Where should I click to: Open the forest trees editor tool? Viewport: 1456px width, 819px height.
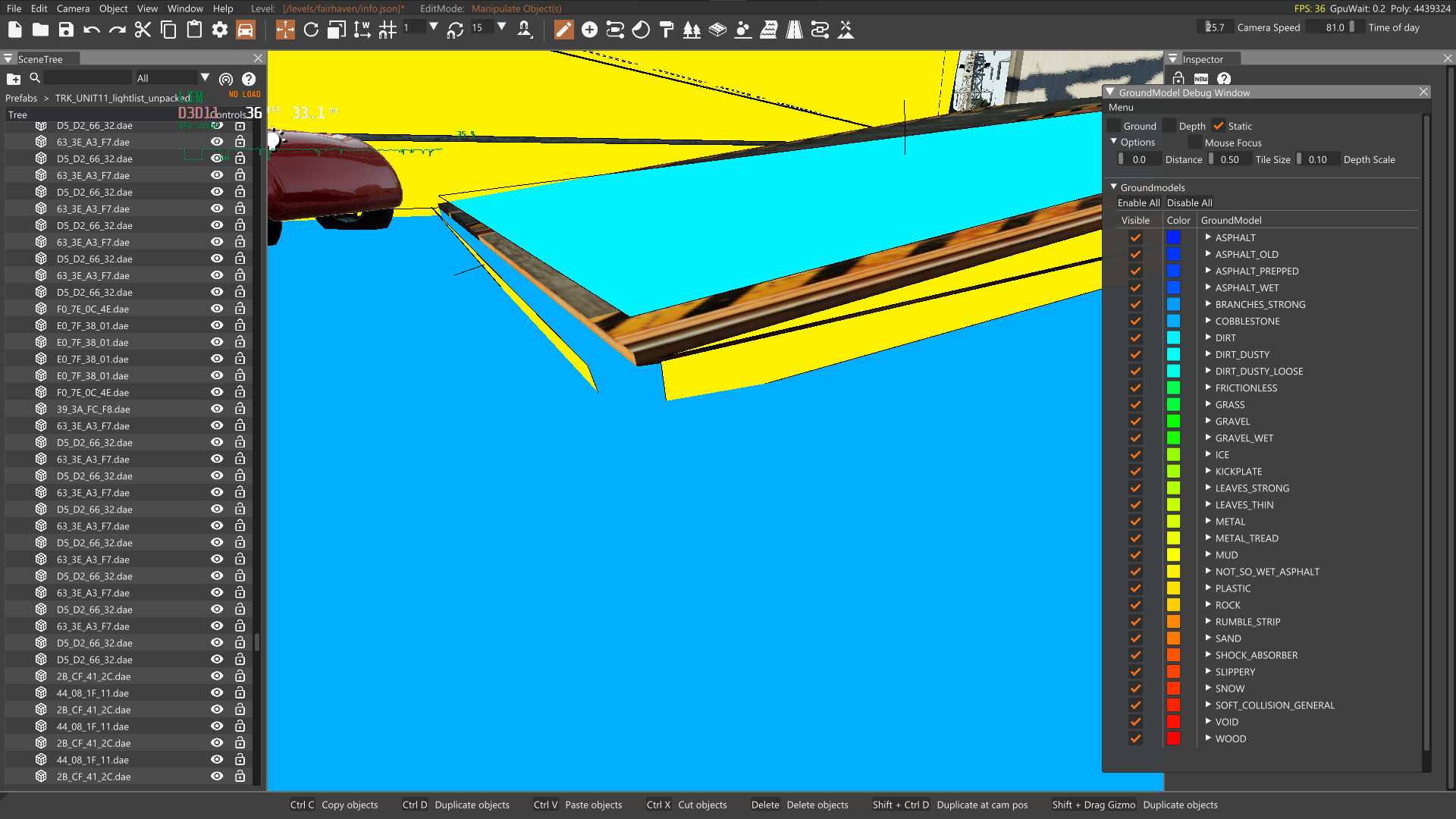point(692,30)
